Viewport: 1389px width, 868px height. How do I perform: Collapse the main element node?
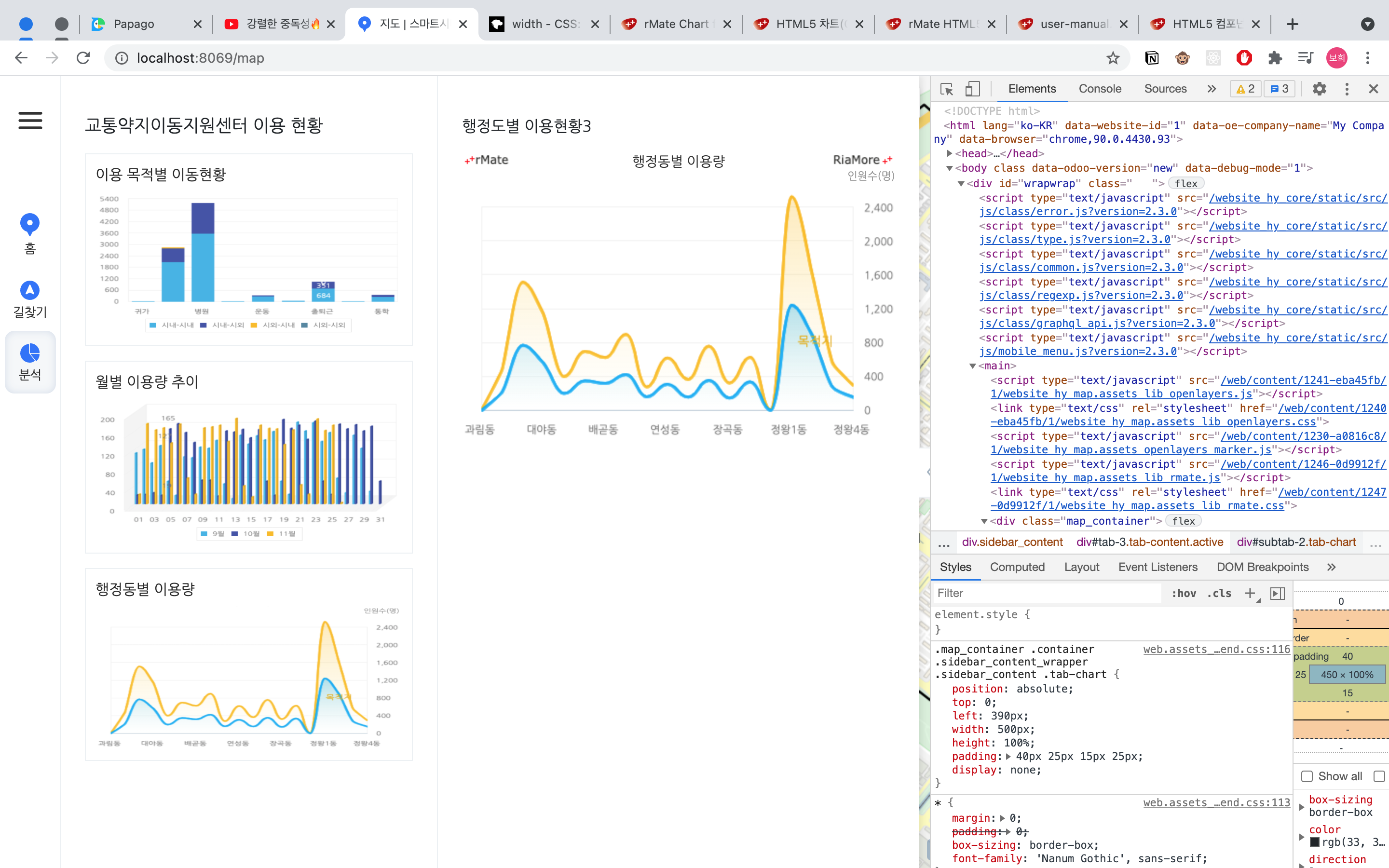(x=973, y=366)
